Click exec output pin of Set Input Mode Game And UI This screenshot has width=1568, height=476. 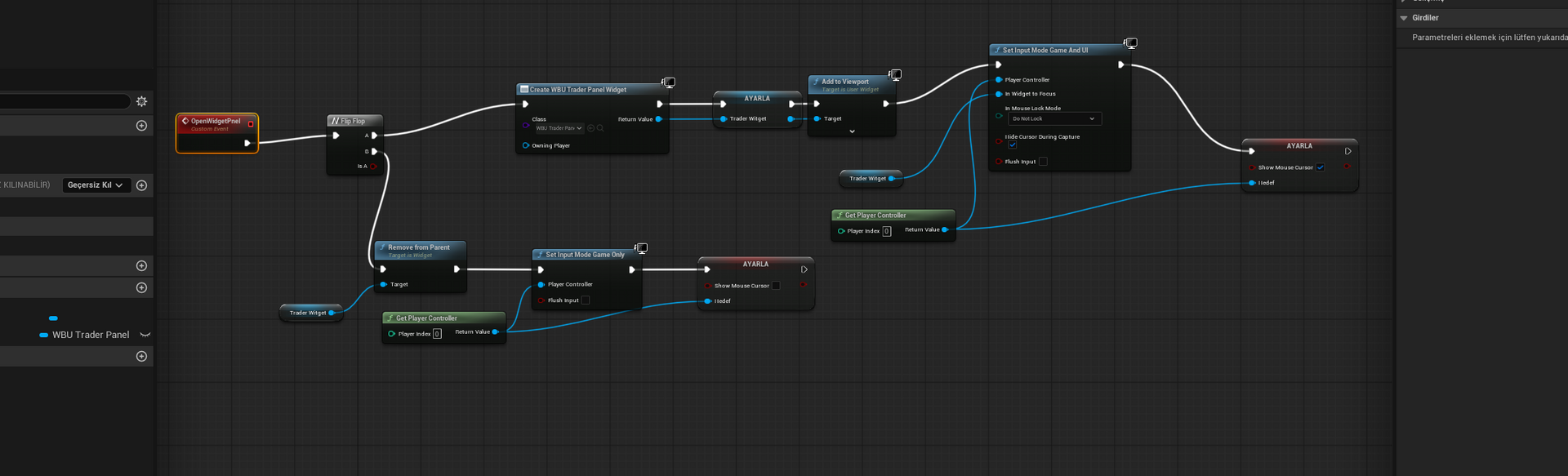1121,65
